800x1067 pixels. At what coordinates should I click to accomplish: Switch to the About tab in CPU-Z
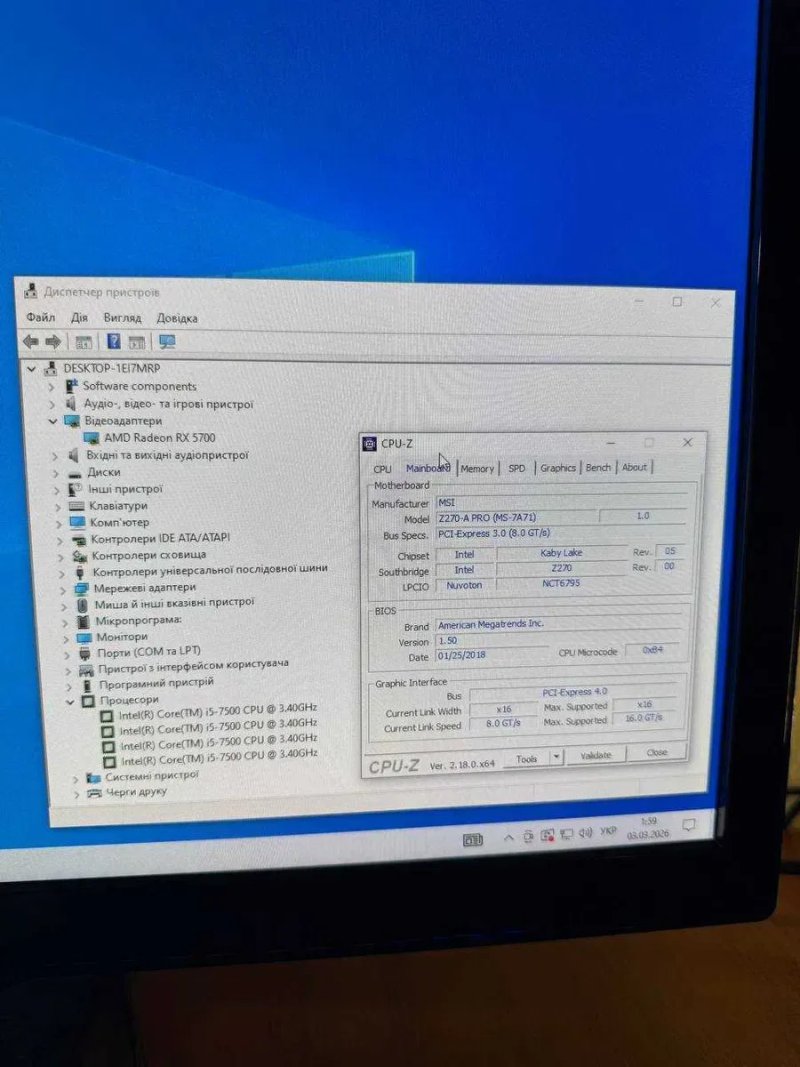pyautogui.click(x=634, y=467)
